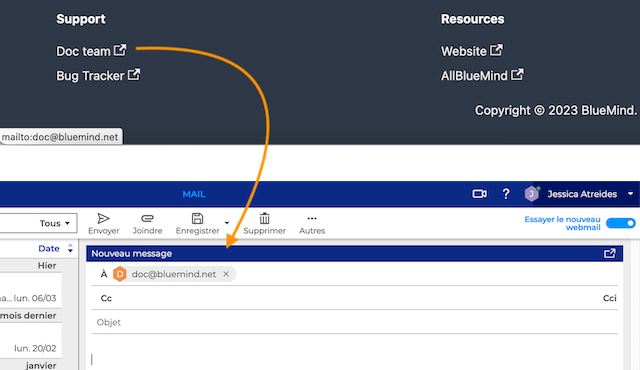
Task: Attach a file with Joindre paperclip
Action: click(147, 224)
